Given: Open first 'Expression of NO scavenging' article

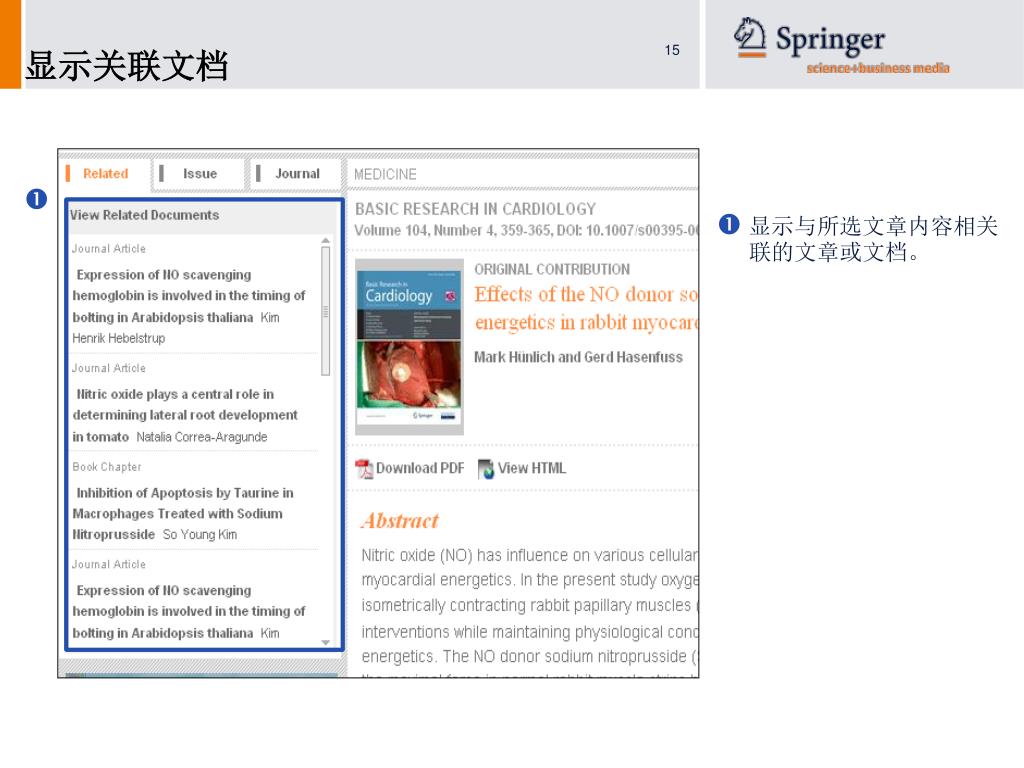Looking at the screenshot, I should (x=189, y=296).
